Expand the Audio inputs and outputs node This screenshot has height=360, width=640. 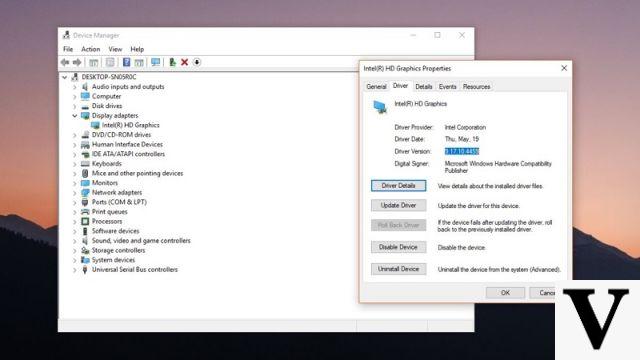[75, 87]
